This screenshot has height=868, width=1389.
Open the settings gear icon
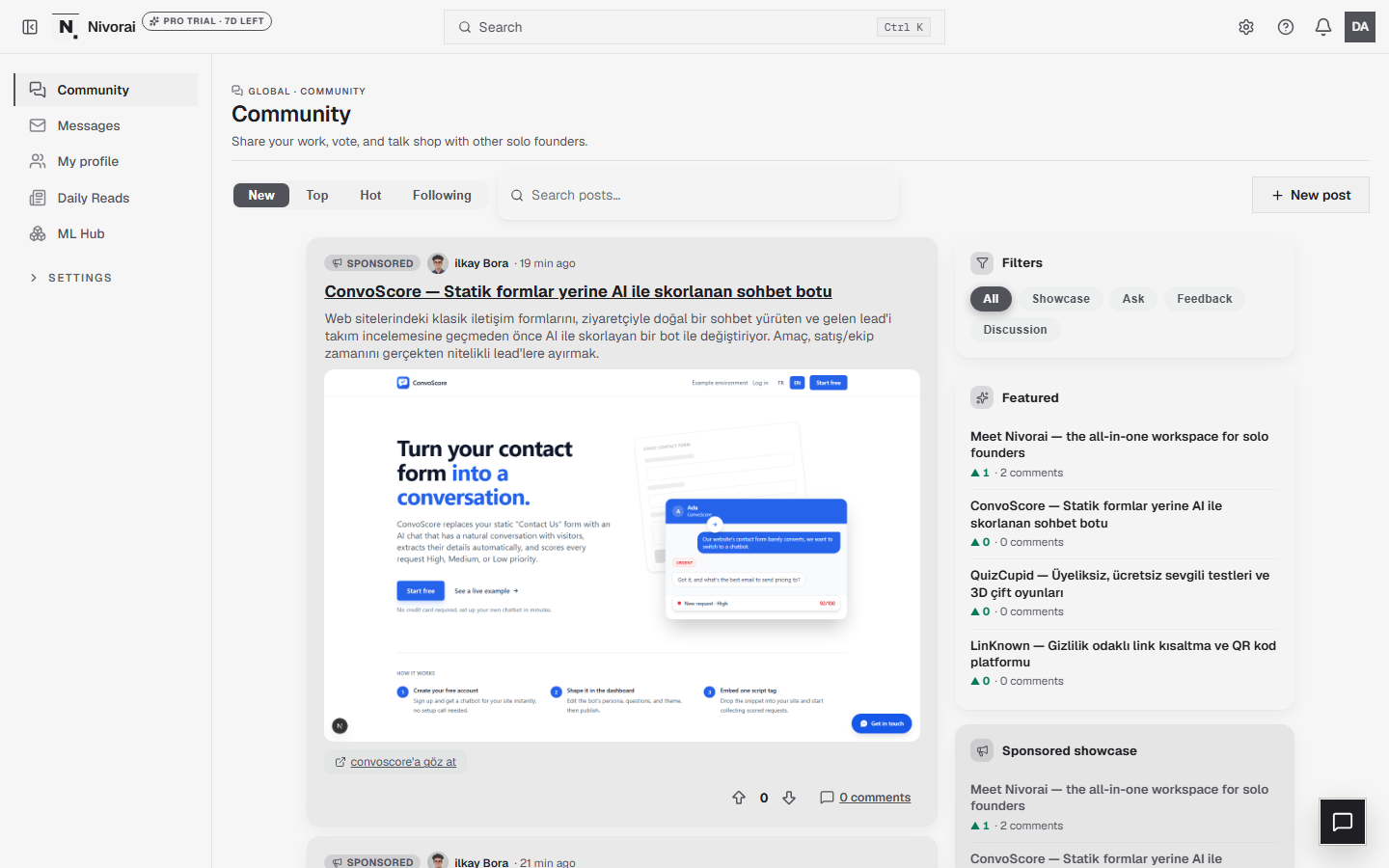click(1246, 27)
